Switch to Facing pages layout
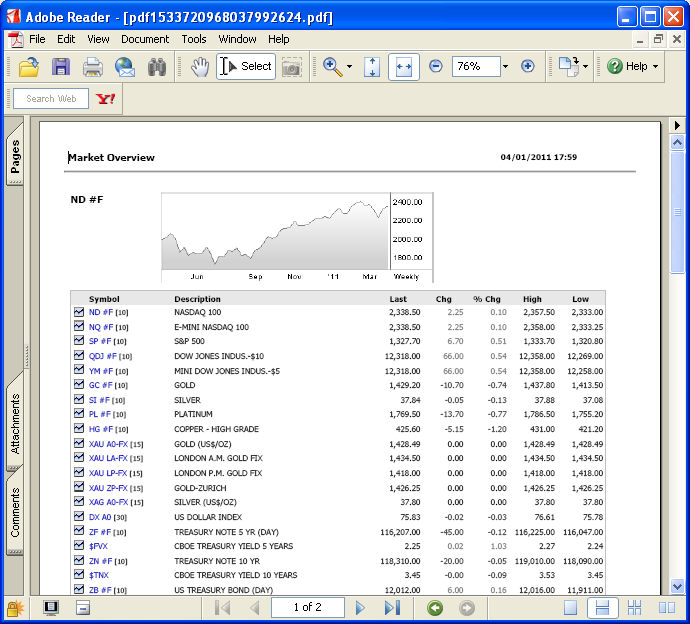This screenshot has height=624, width=690. pos(667,608)
